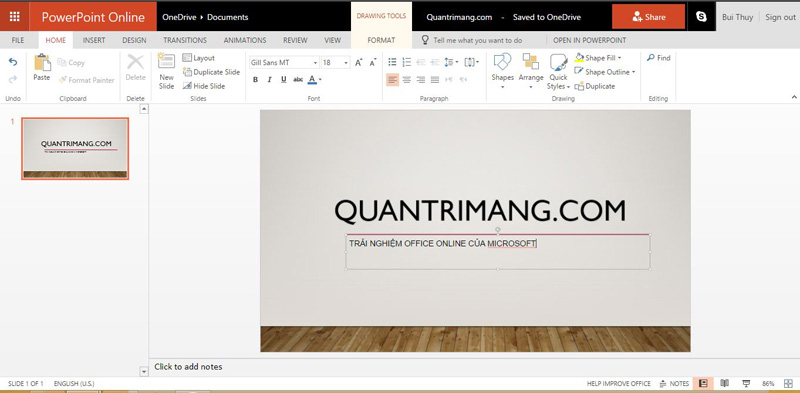
Task: Click OPEN IN POWERPOINT
Action: coord(590,40)
